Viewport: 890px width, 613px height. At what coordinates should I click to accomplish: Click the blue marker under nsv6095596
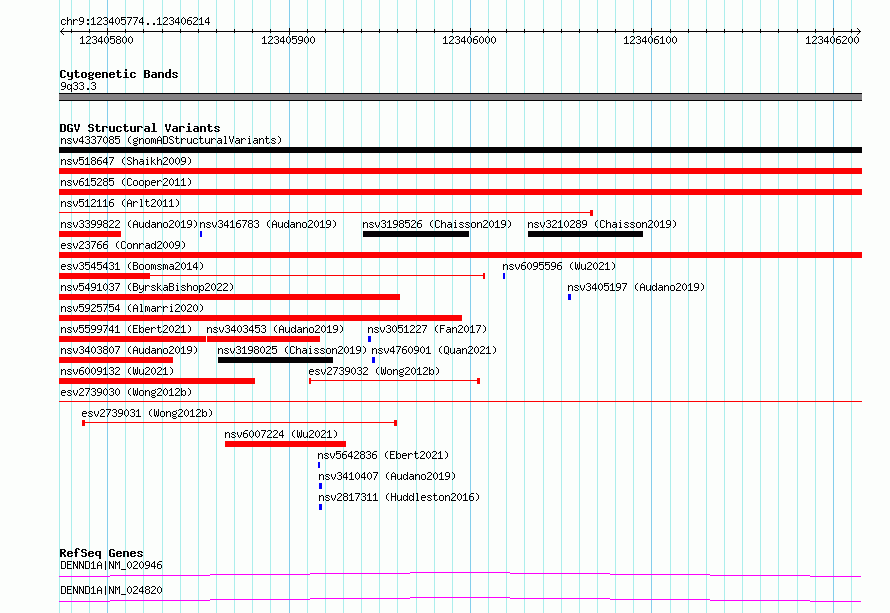504,276
